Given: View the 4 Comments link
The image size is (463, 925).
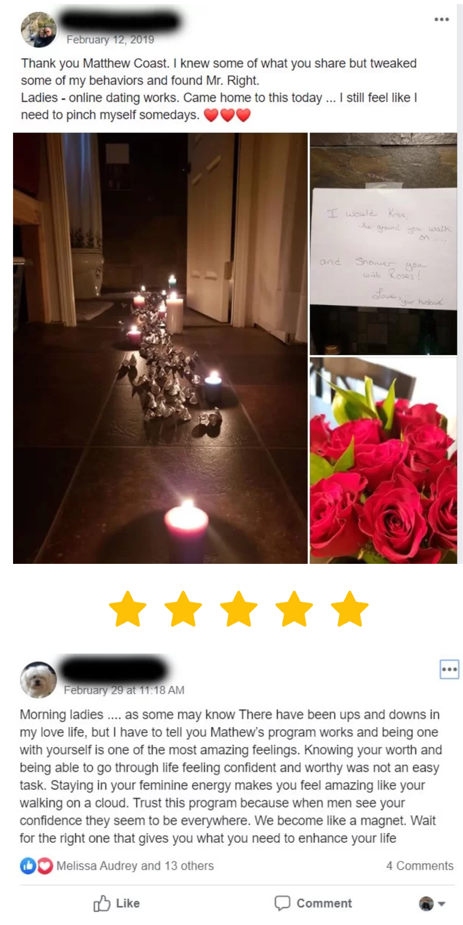Looking at the screenshot, I should click(420, 866).
